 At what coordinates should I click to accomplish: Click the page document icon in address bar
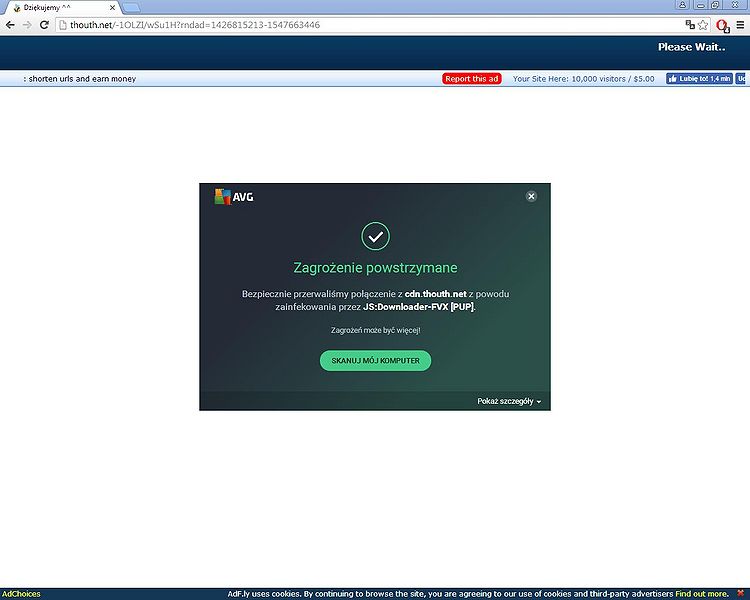[63, 25]
